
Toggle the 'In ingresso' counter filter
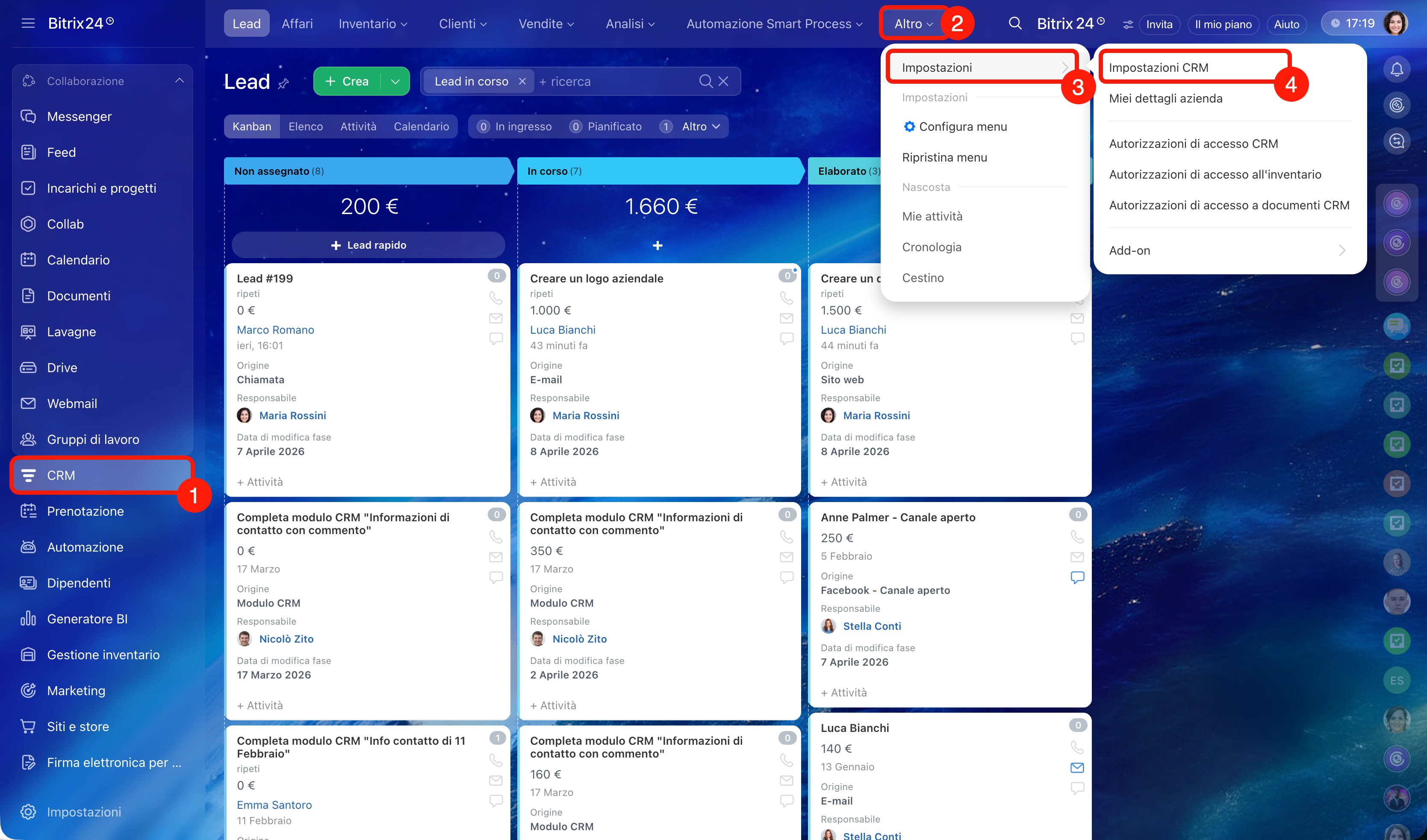514,127
